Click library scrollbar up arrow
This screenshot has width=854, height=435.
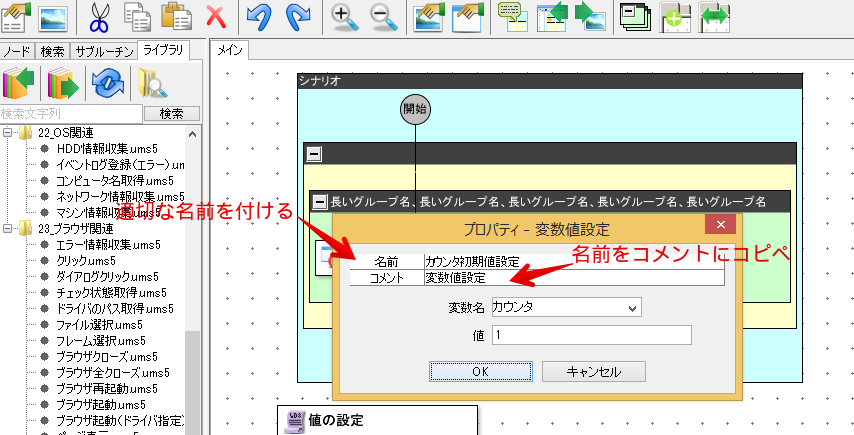192,134
